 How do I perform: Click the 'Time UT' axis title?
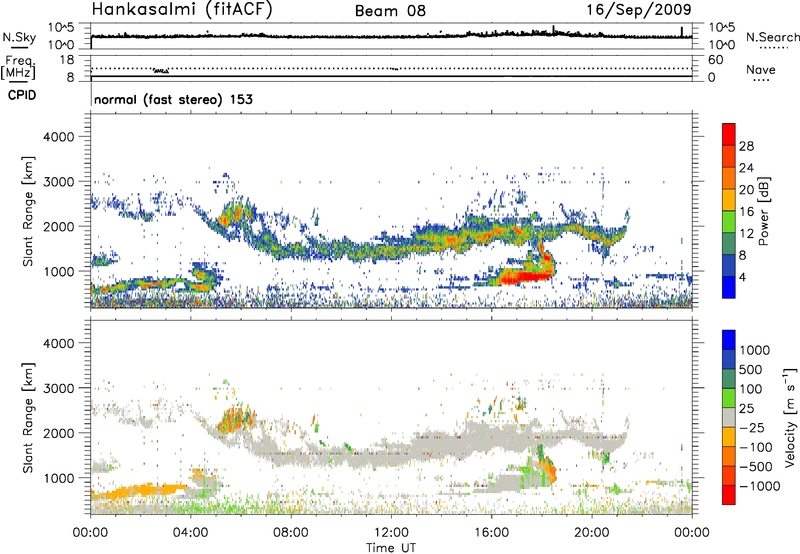(391, 547)
